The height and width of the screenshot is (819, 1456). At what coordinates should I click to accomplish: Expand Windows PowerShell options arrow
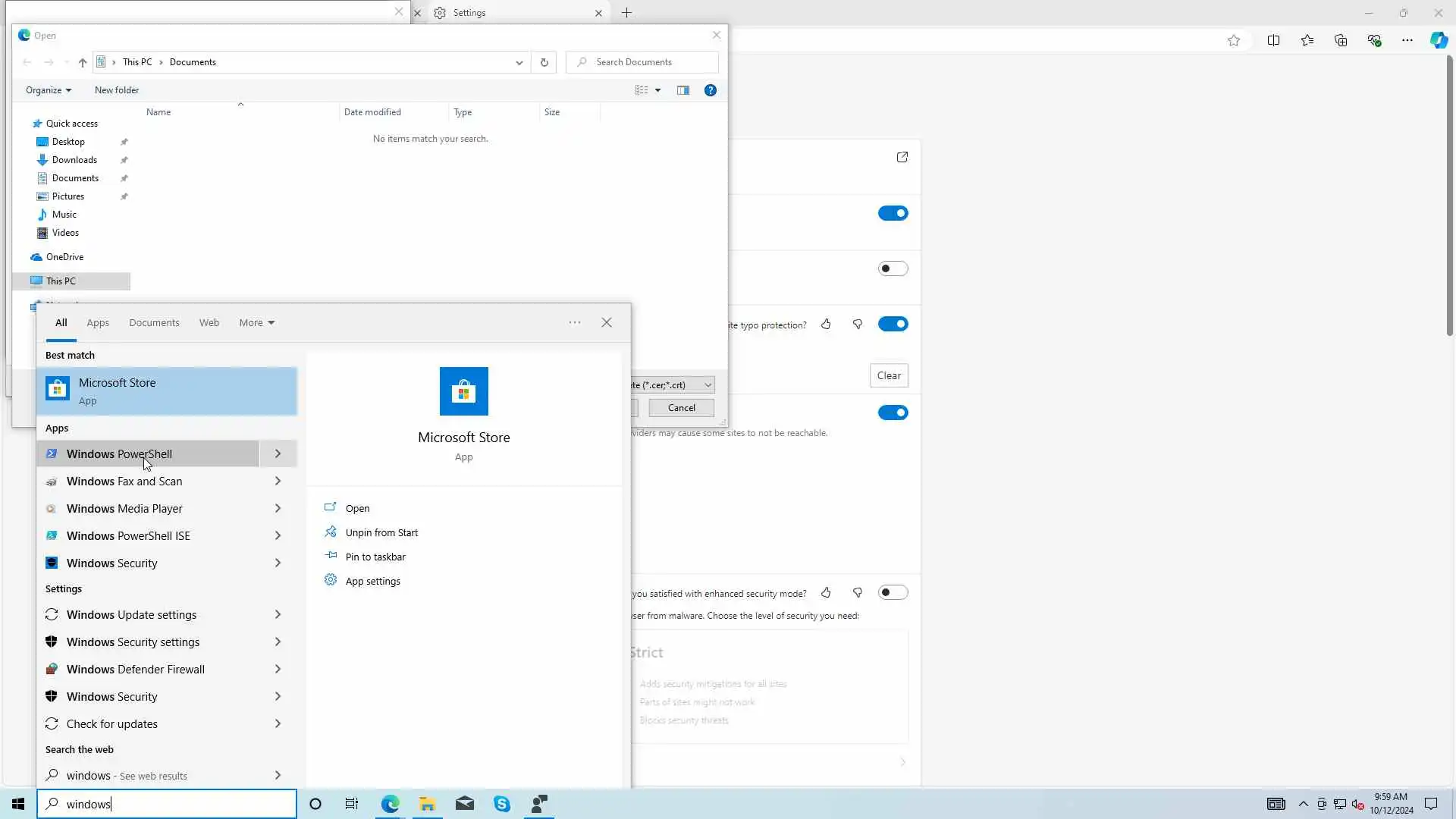pos(278,454)
